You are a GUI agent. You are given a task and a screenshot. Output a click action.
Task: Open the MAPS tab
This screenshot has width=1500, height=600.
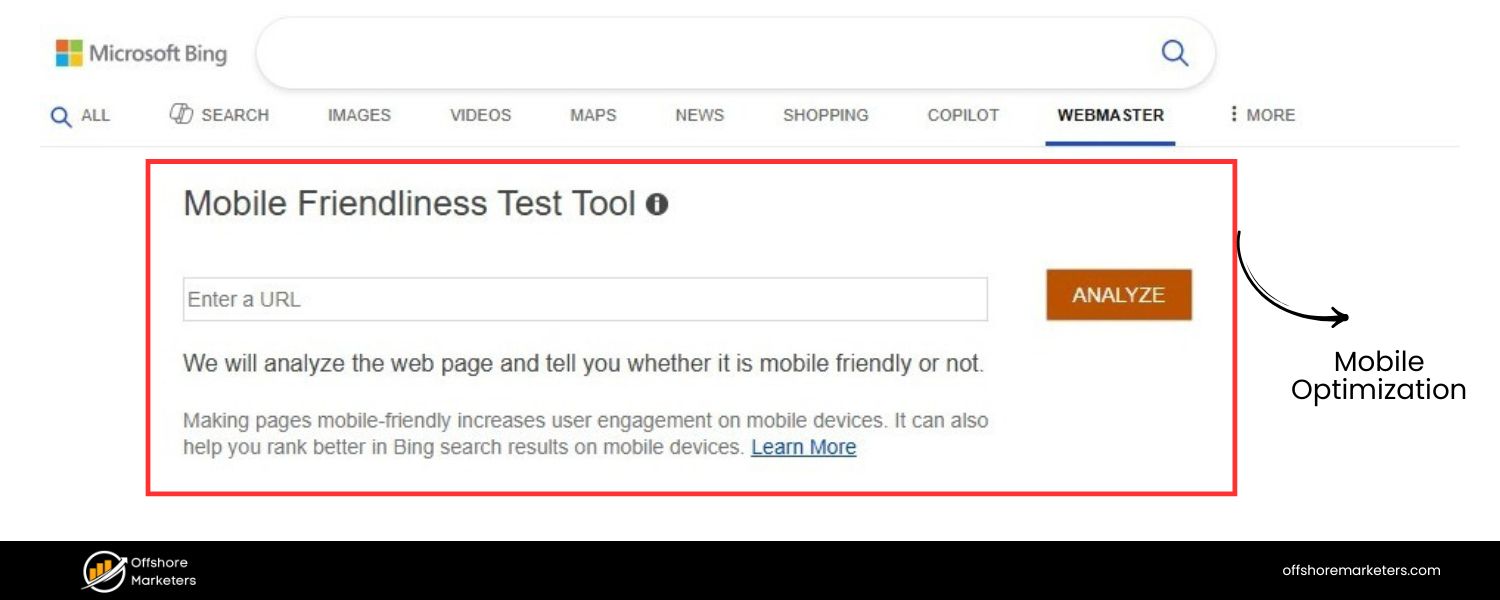pos(592,115)
